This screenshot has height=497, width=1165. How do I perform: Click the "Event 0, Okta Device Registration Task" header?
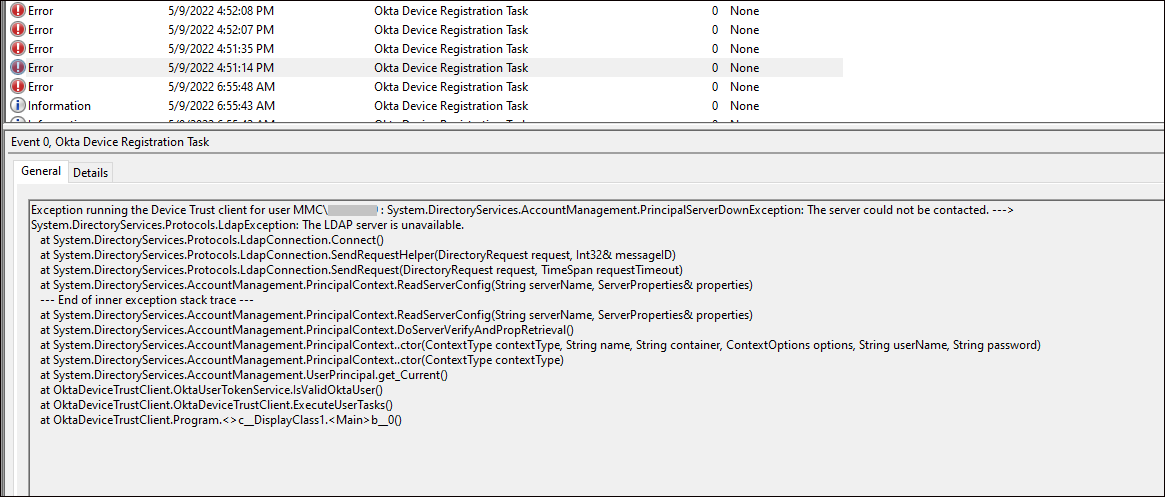coord(110,142)
